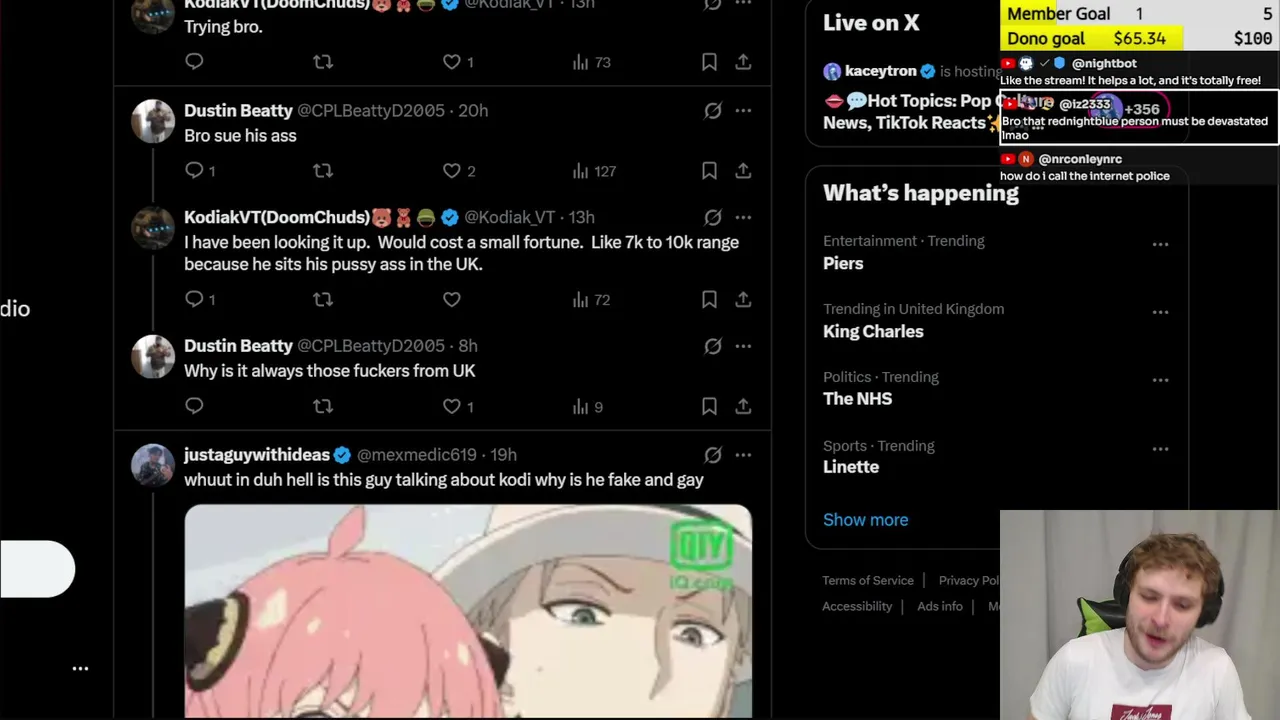Viewport: 1280px width, 720px height.
Task: Open the anime GIF in justaguywithideas tweet
Action: (x=468, y=612)
